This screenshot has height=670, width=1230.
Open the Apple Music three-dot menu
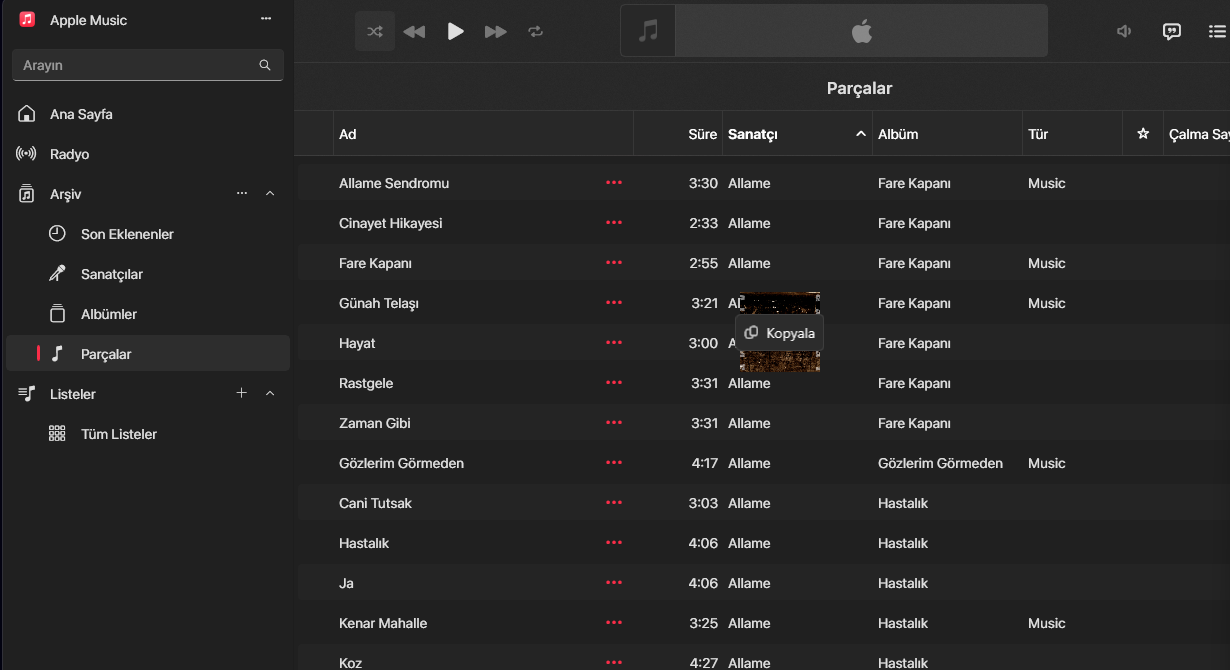pos(265,19)
